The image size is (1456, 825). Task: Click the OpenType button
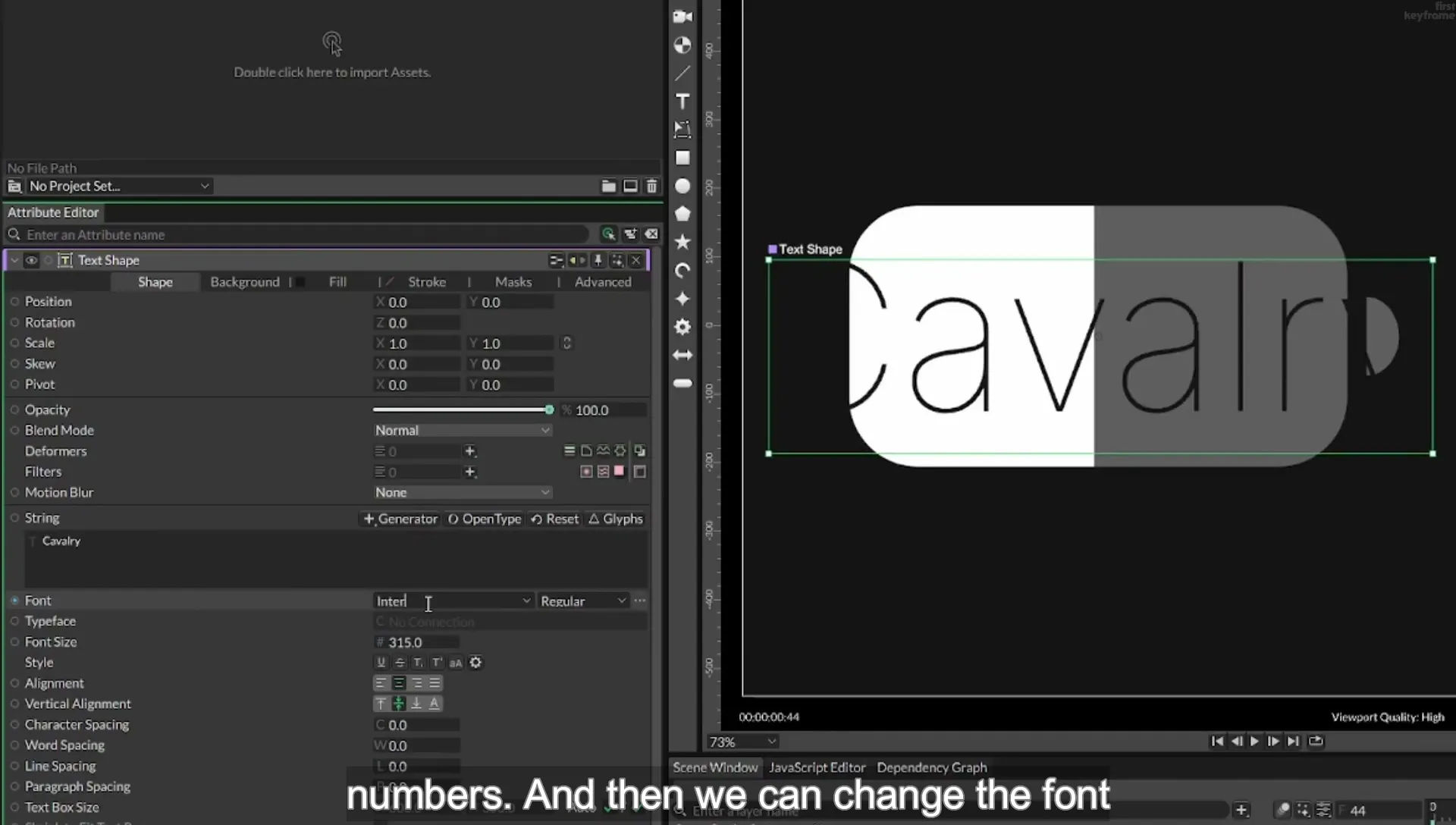click(485, 519)
